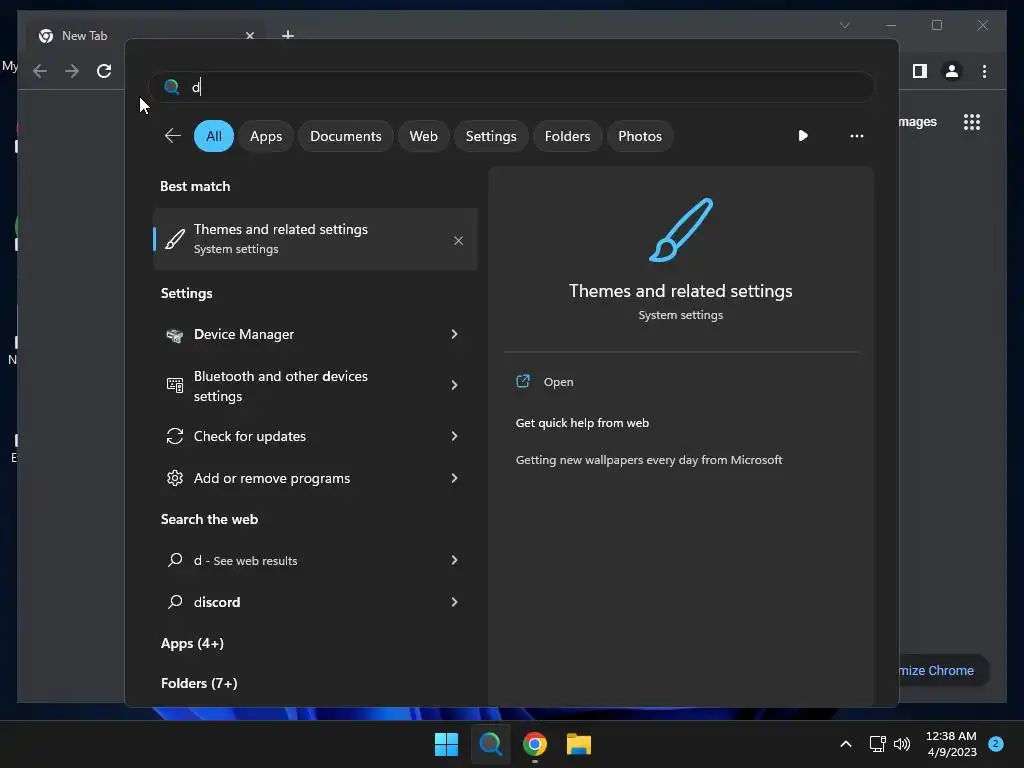1024x768 pixels.
Task: Click the Check for updates refresh icon
Action: coord(175,436)
